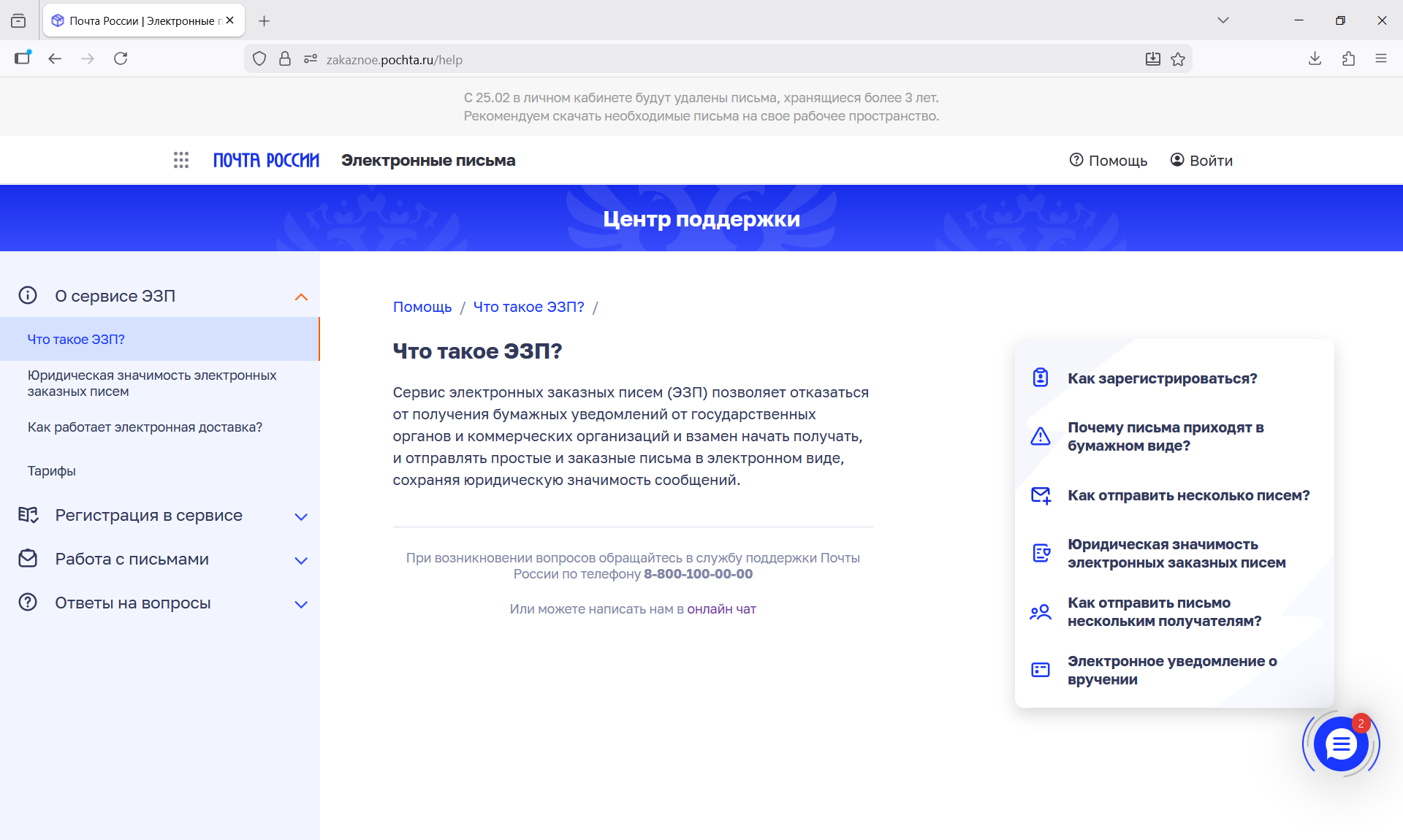Open the browser extensions icon
1403x840 pixels.
tap(1348, 59)
